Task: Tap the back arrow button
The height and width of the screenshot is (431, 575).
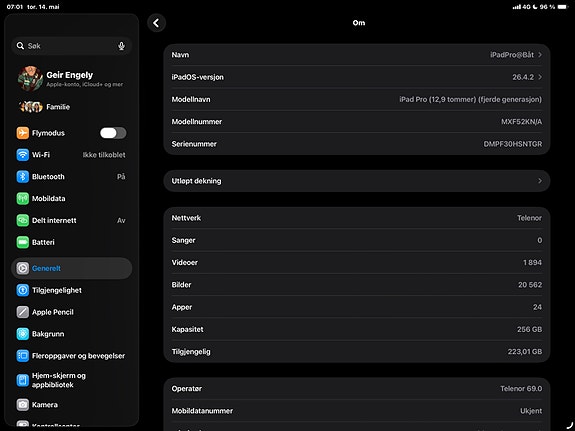Action: point(156,23)
